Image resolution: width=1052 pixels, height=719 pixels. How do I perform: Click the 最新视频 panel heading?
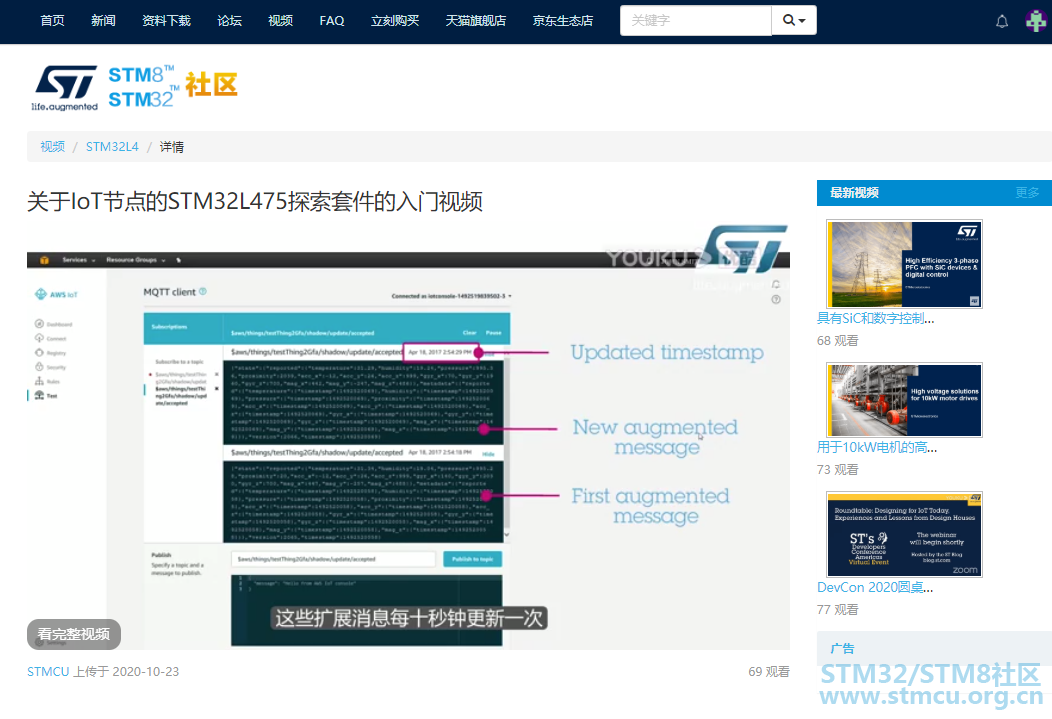point(854,193)
